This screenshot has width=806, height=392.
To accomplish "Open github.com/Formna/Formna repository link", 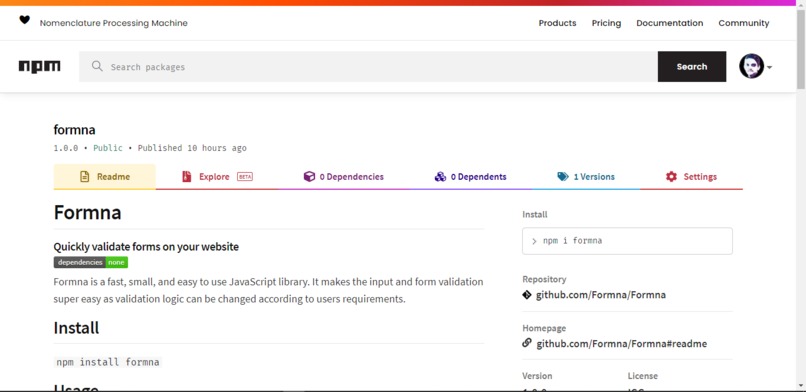I will coord(601,295).
